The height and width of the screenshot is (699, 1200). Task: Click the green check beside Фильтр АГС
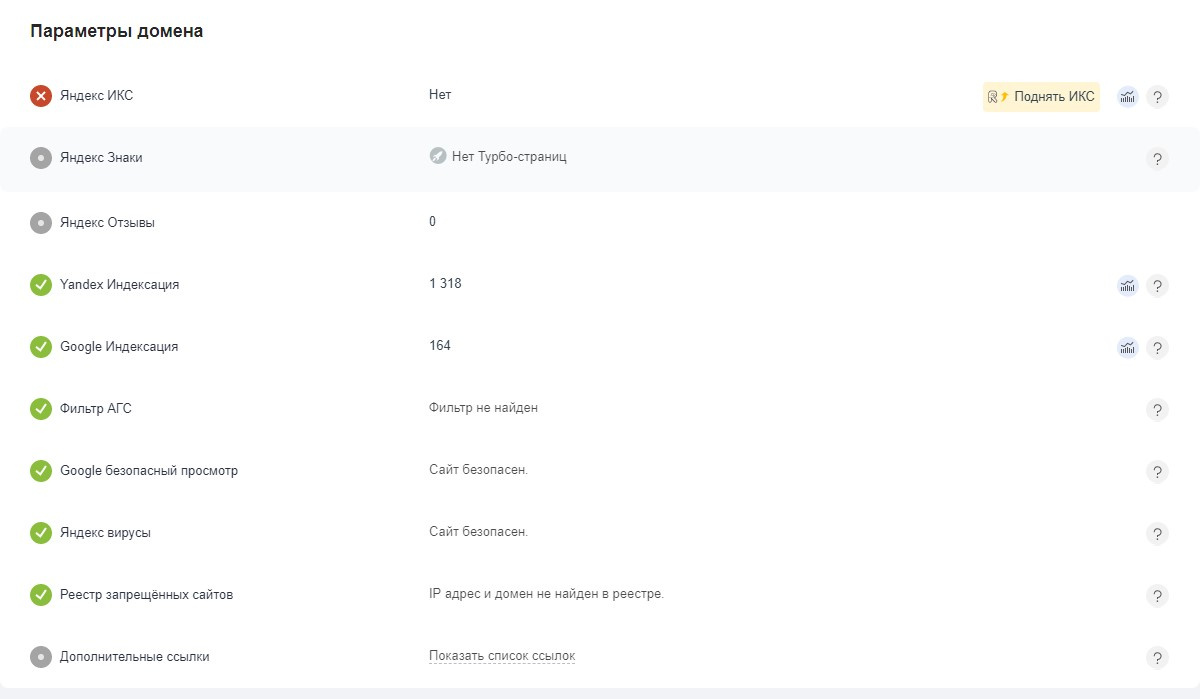point(41,409)
